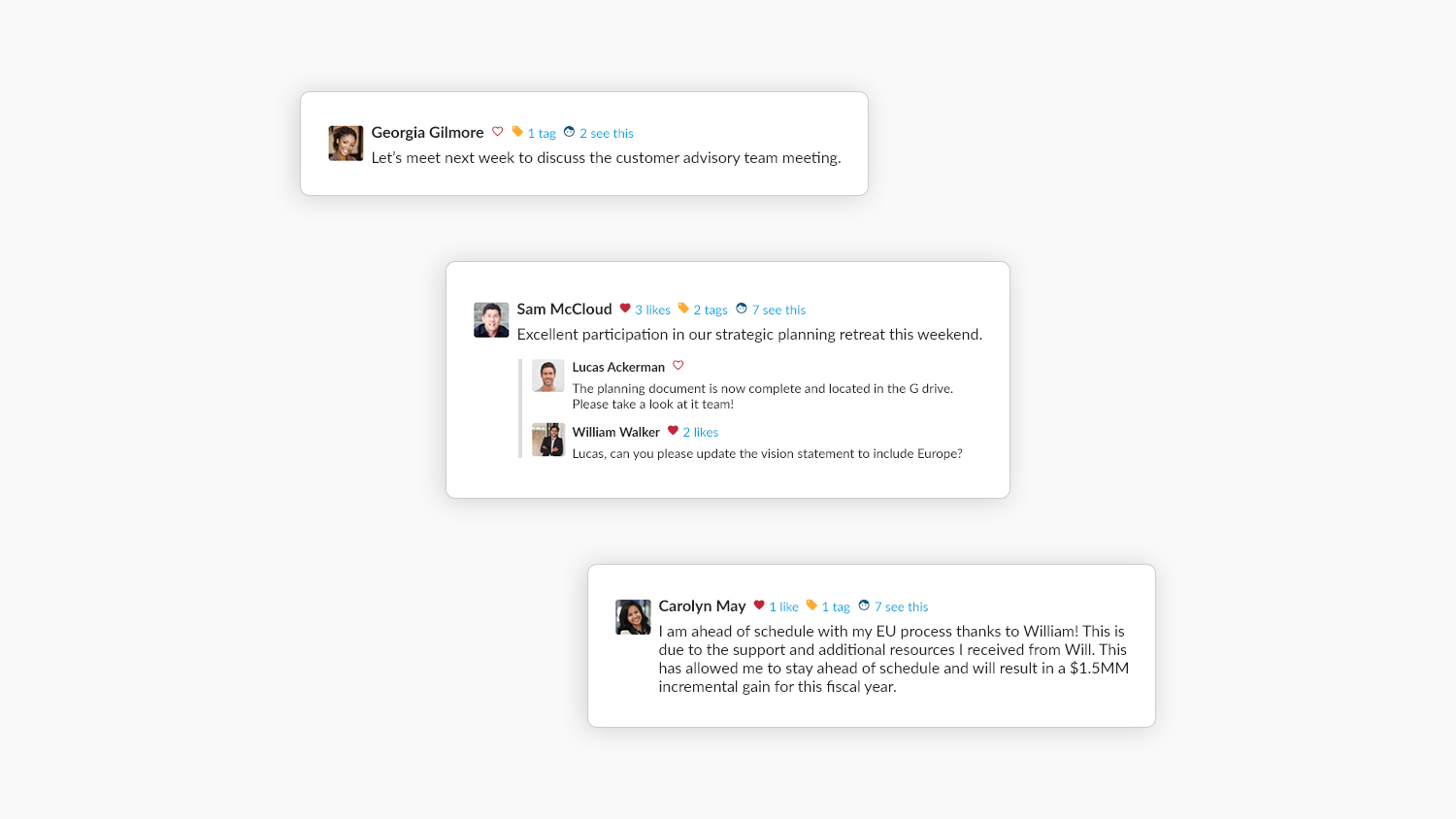Select the Carolyn May author name

click(x=702, y=606)
